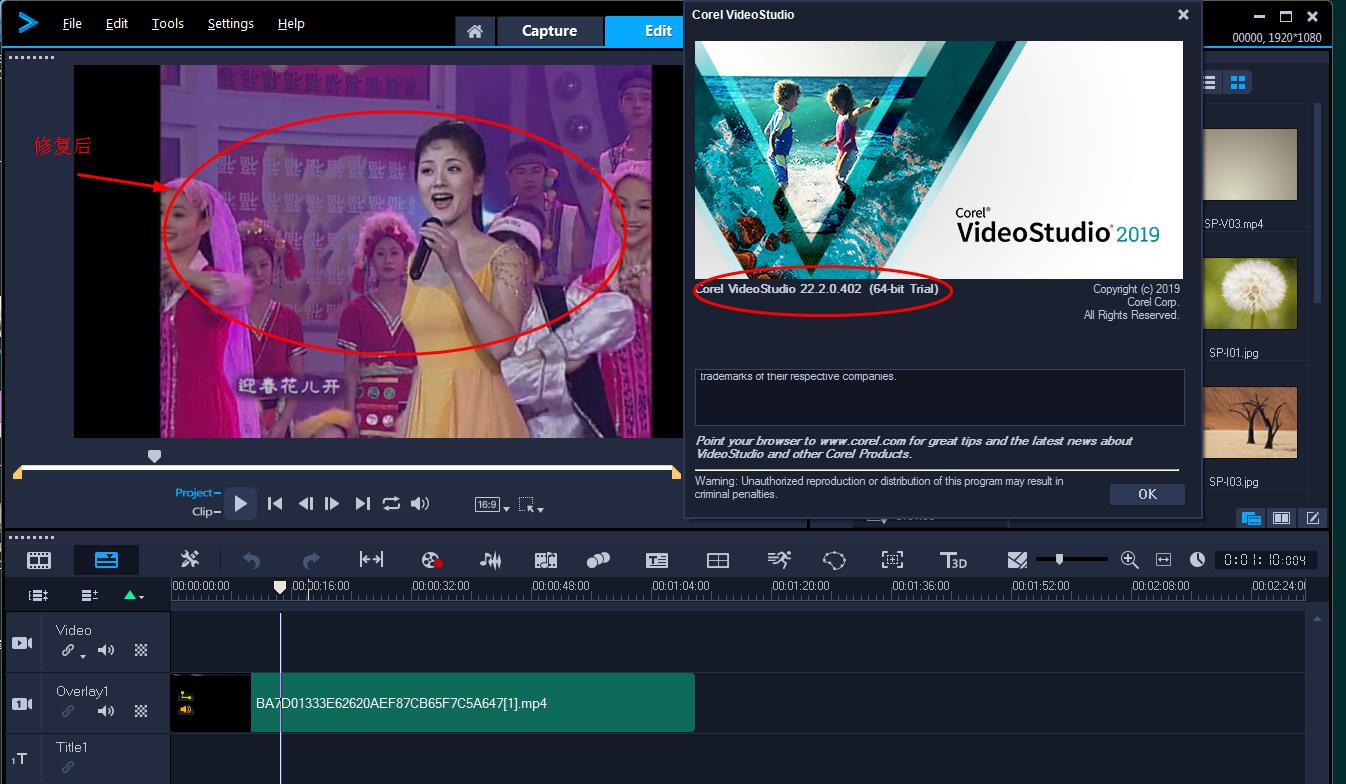Click the preview scrubber handle
This screenshot has height=784, width=1346.
coord(154,456)
